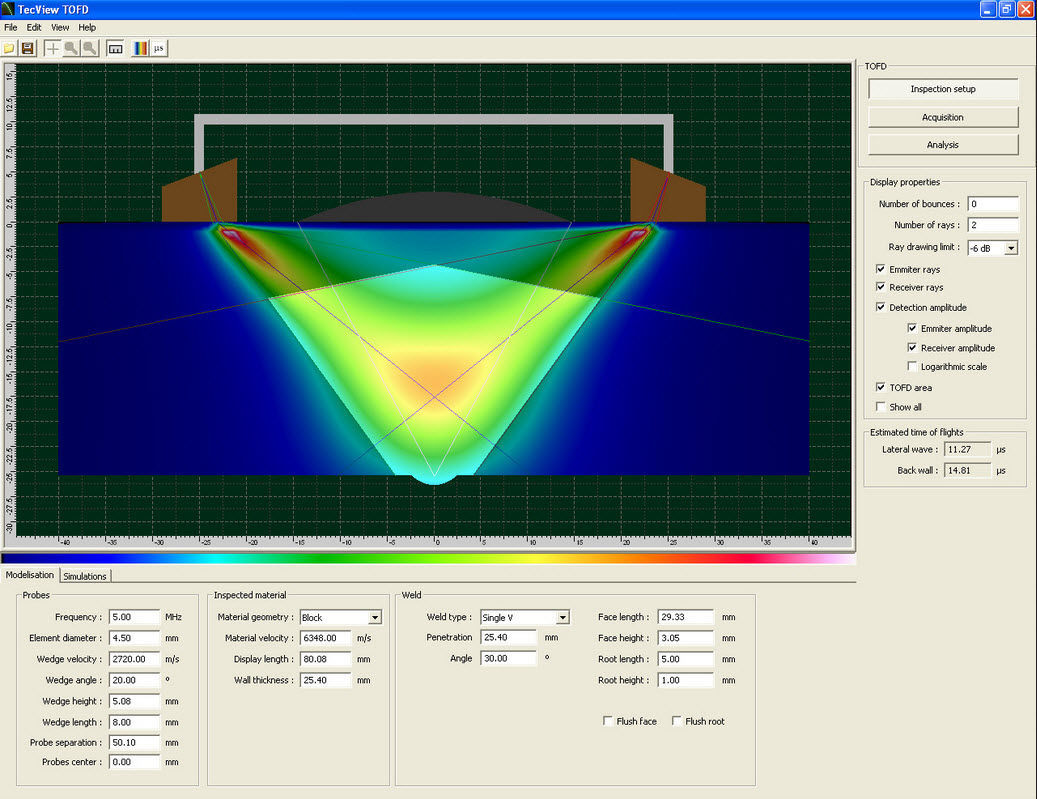Open the color palette icon
Viewport: 1037px width, 799px height.
(141, 48)
